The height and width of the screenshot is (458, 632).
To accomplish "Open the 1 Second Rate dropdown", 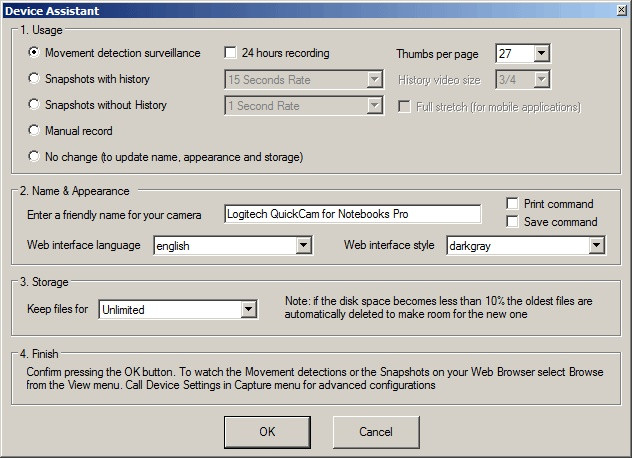I will [x=375, y=106].
